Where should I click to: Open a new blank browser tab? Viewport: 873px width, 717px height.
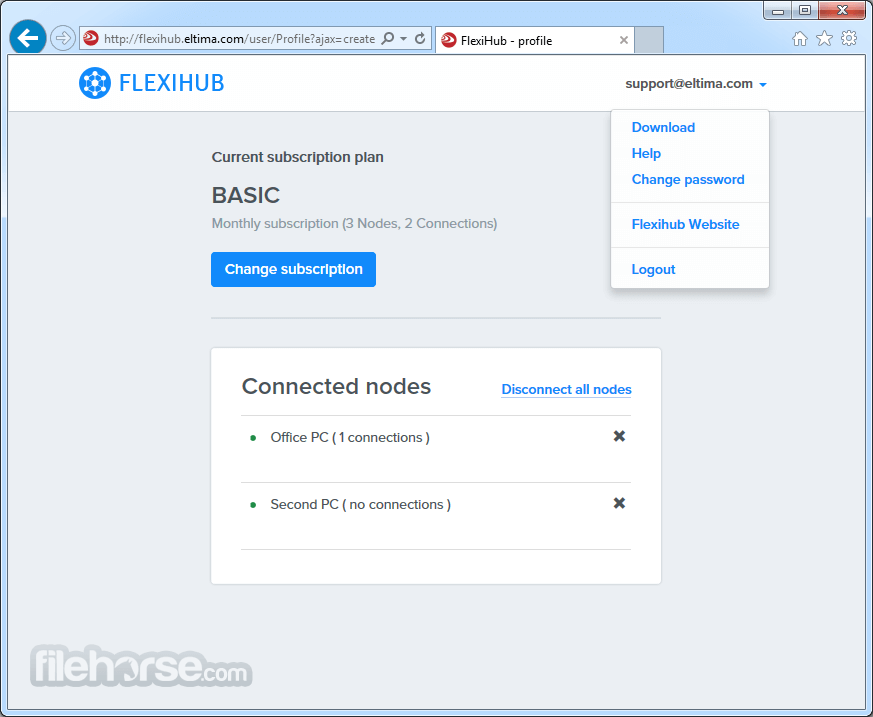(649, 40)
